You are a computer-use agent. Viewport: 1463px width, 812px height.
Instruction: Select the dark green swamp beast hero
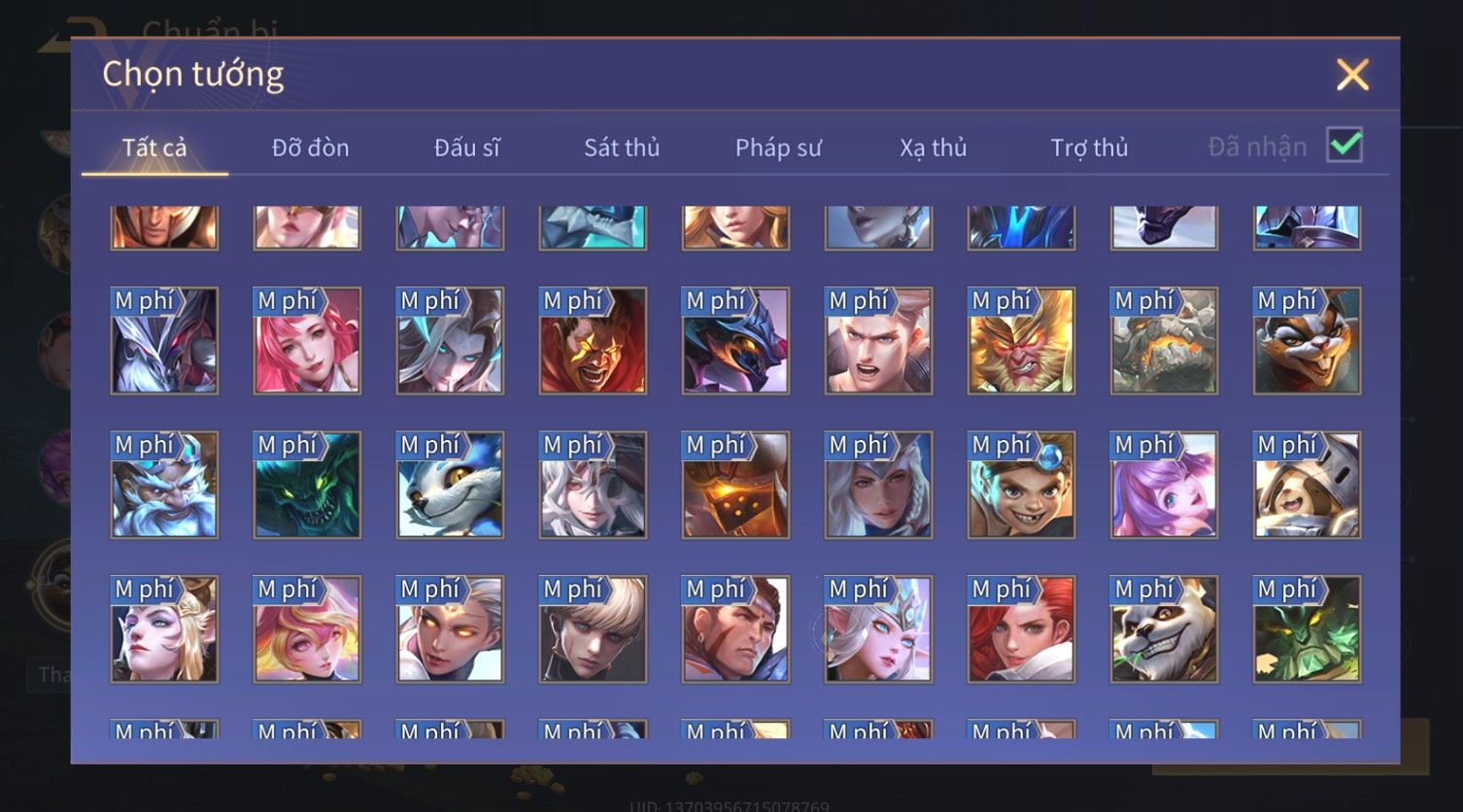pyautogui.click(x=307, y=485)
